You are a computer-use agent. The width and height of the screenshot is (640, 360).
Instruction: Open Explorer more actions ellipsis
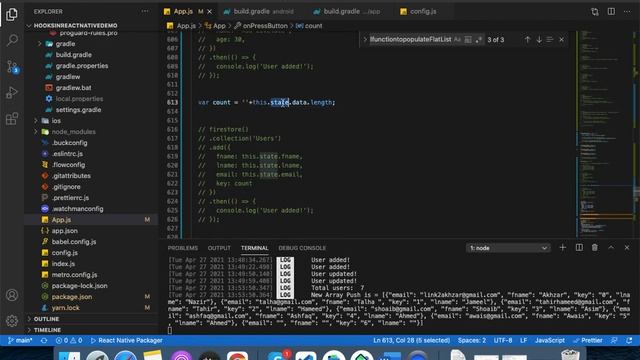145,11
